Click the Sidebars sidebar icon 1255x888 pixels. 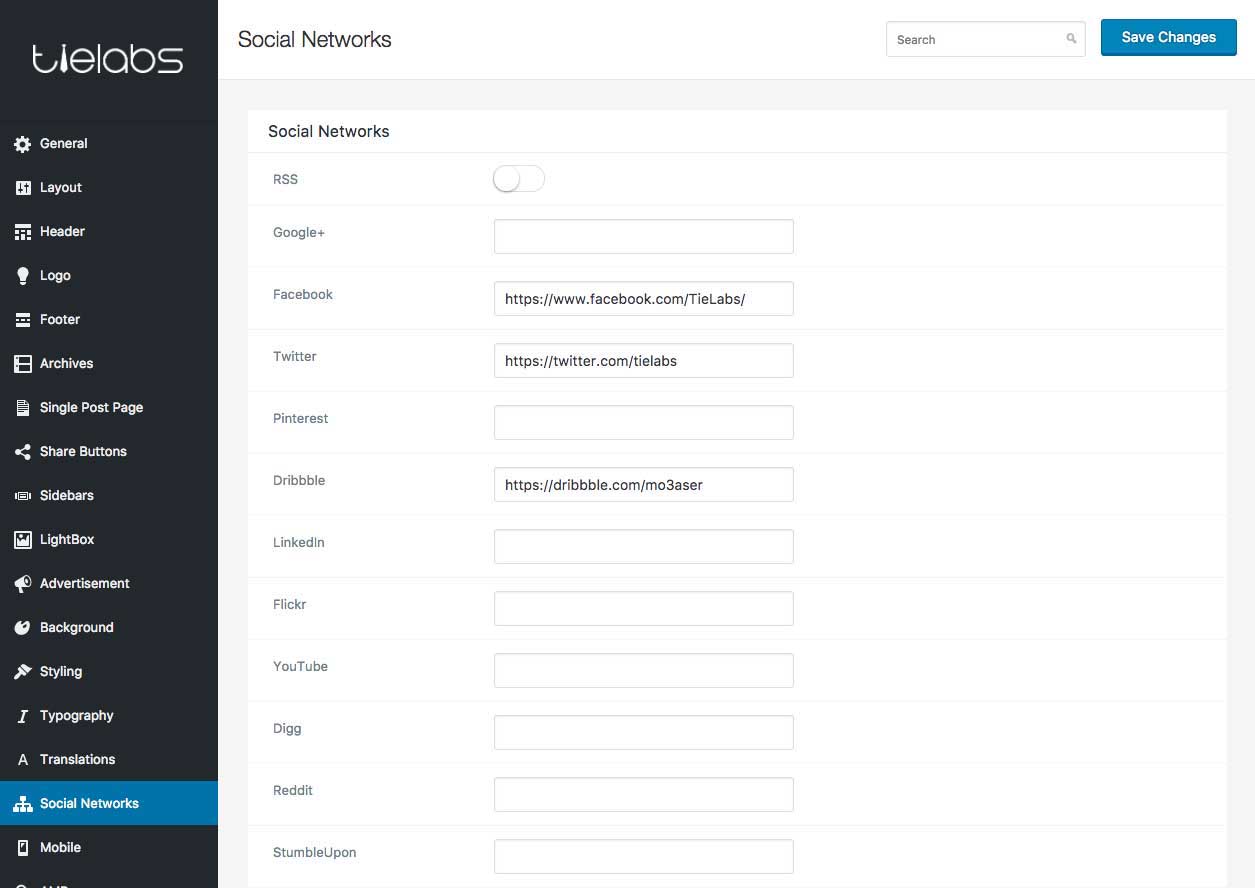[x=22, y=496]
